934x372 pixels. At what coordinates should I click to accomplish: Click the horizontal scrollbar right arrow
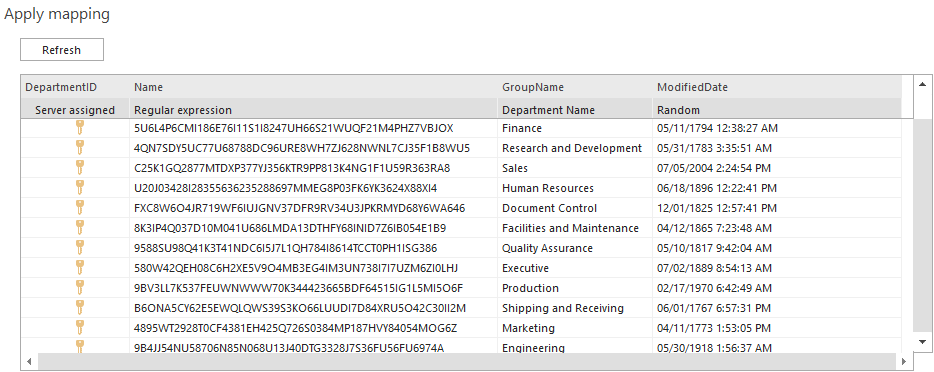(x=904, y=361)
